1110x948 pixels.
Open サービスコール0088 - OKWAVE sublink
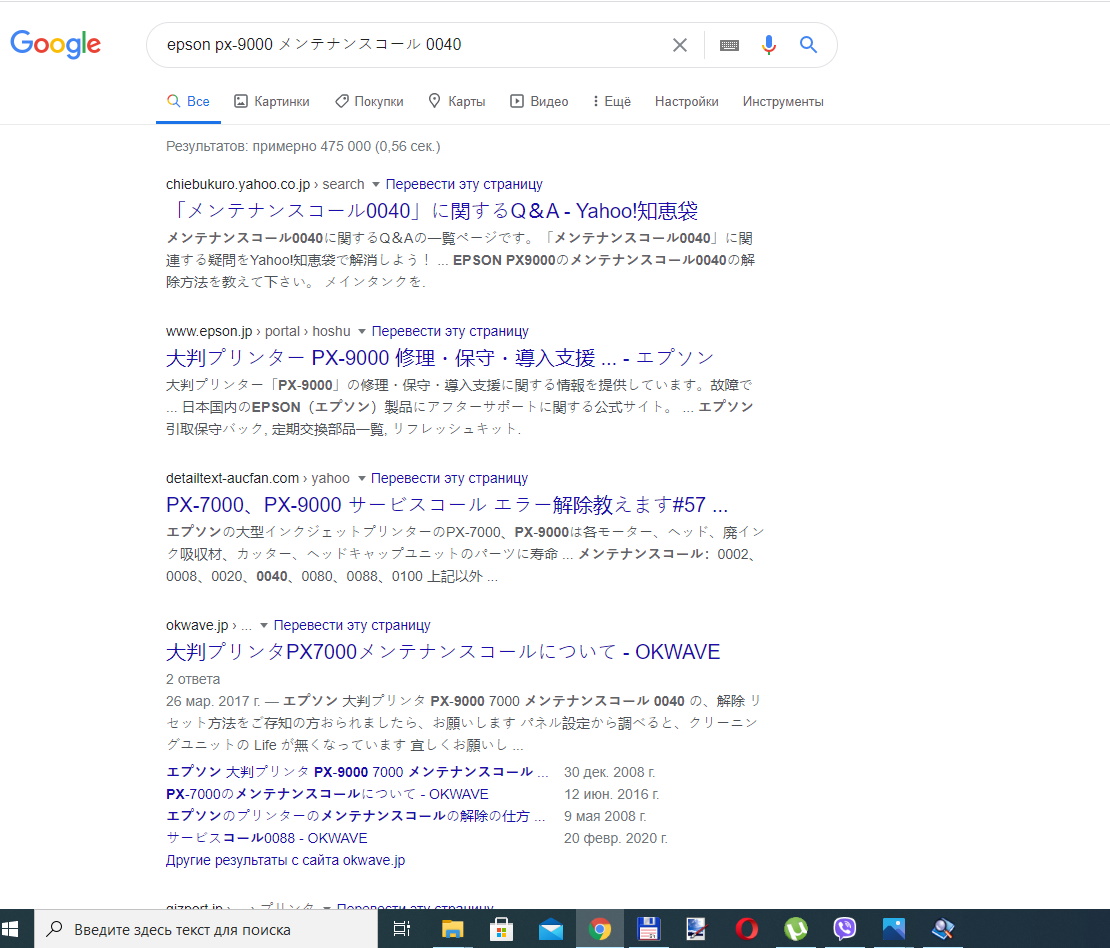tap(267, 838)
